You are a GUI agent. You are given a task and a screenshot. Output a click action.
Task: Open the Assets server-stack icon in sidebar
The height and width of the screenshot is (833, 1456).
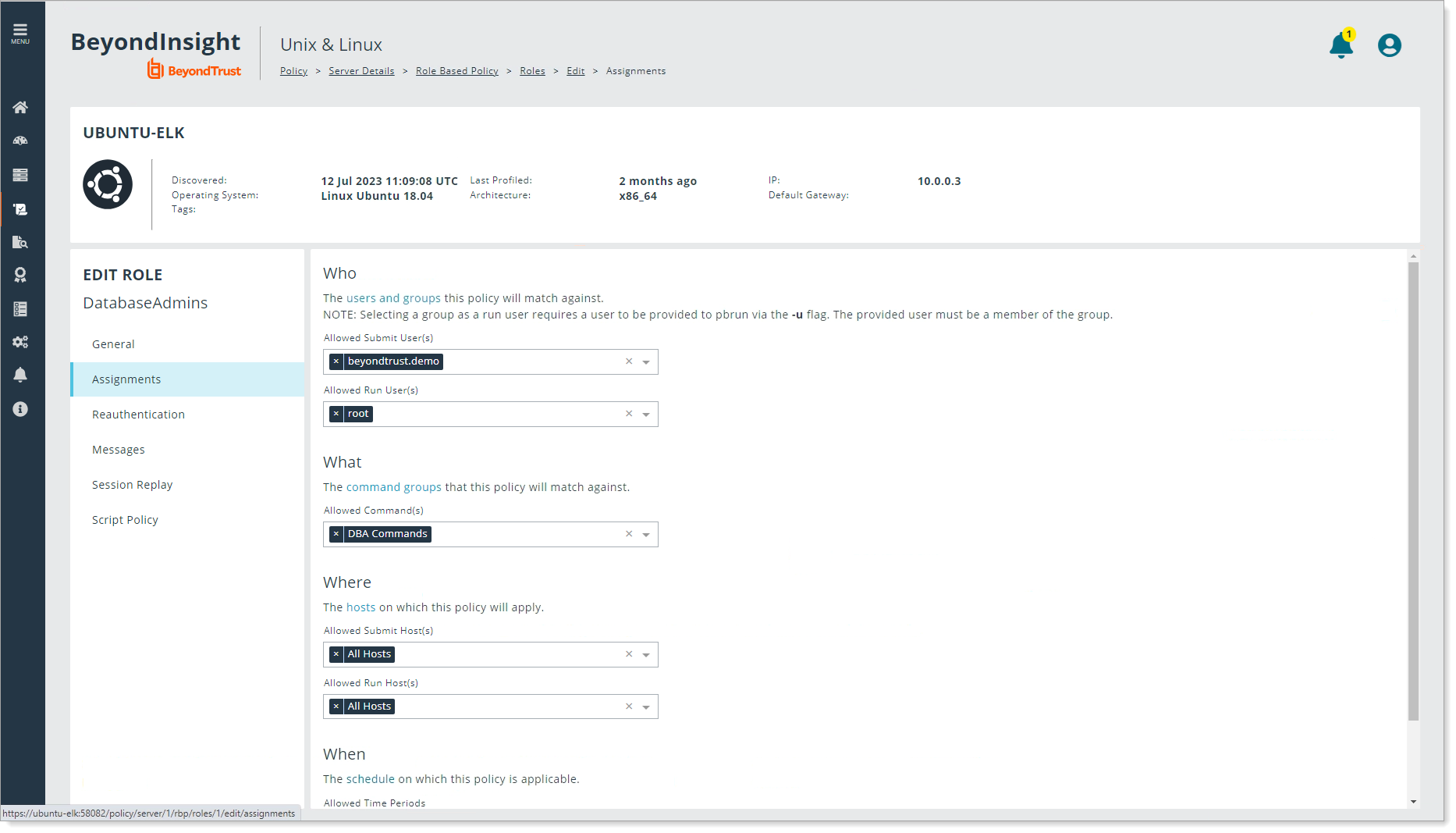pos(20,175)
